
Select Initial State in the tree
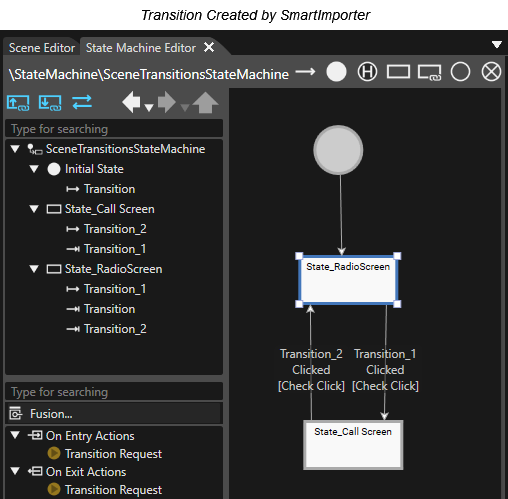(x=94, y=169)
